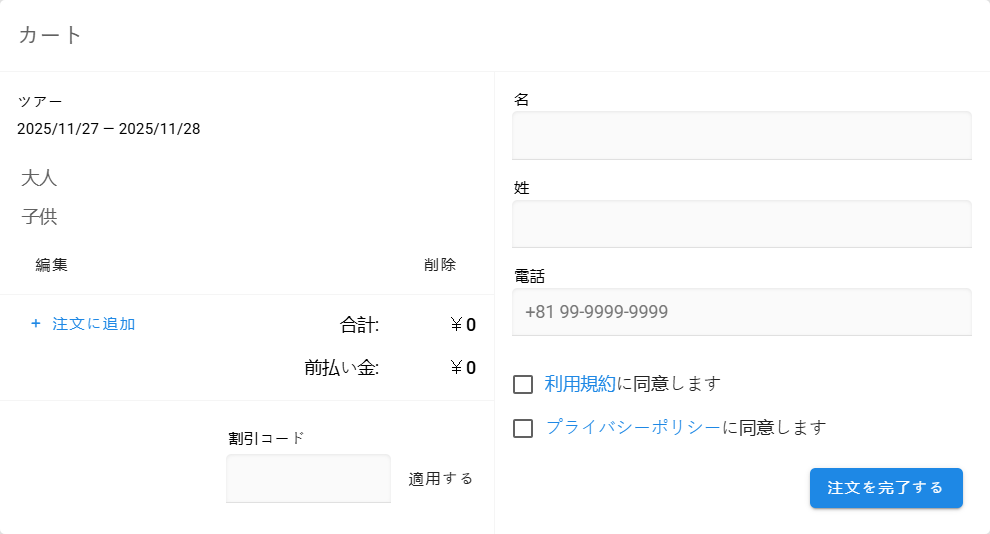Apply the discount code with 適用する
The image size is (990, 534).
pos(441,479)
